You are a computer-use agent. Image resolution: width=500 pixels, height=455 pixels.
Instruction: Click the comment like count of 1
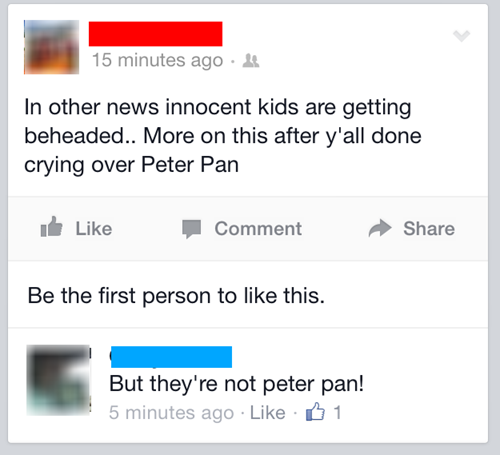pyautogui.click(x=337, y=412)
